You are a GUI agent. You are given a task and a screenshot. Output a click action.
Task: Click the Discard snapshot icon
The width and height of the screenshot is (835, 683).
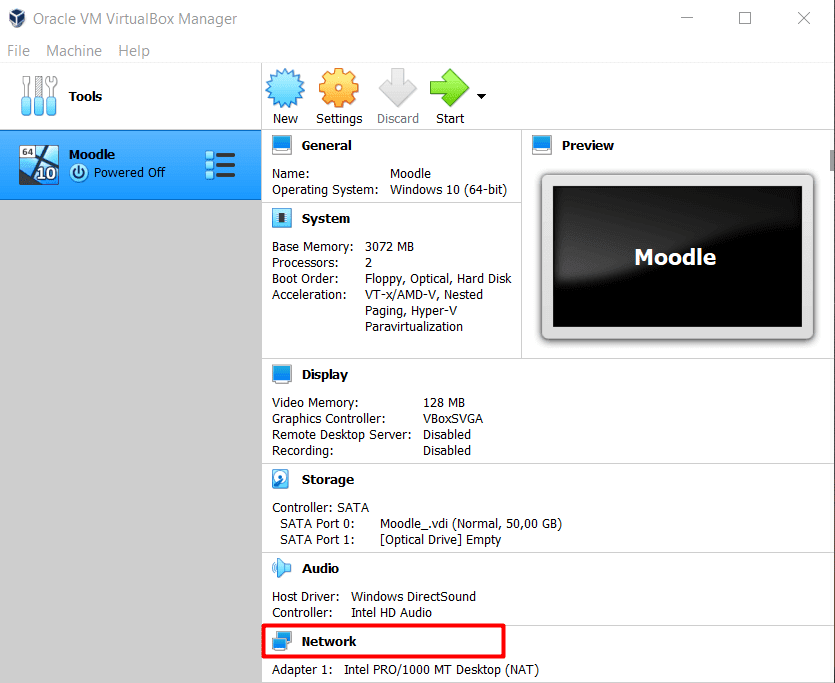point(397,88)
